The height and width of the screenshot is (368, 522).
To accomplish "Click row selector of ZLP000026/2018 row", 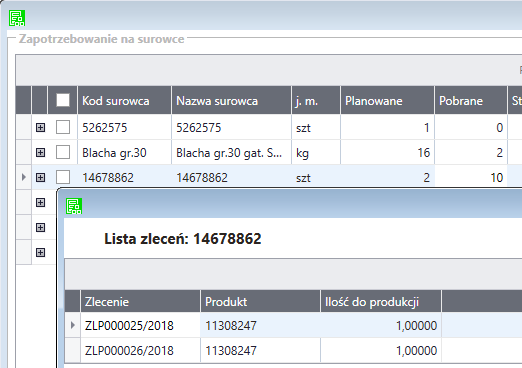I will point(72,350).
